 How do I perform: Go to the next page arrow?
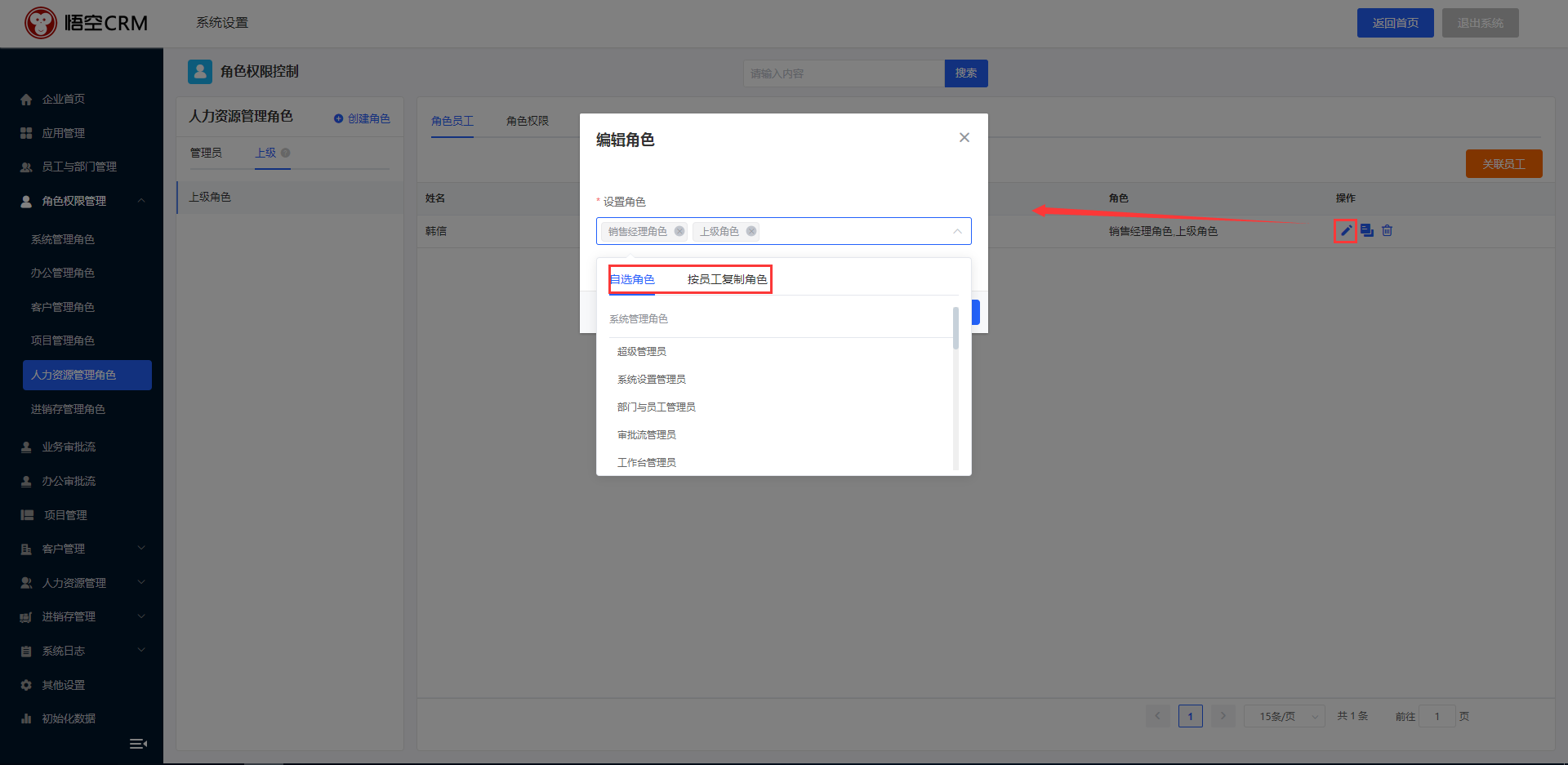pos(1223,716)
